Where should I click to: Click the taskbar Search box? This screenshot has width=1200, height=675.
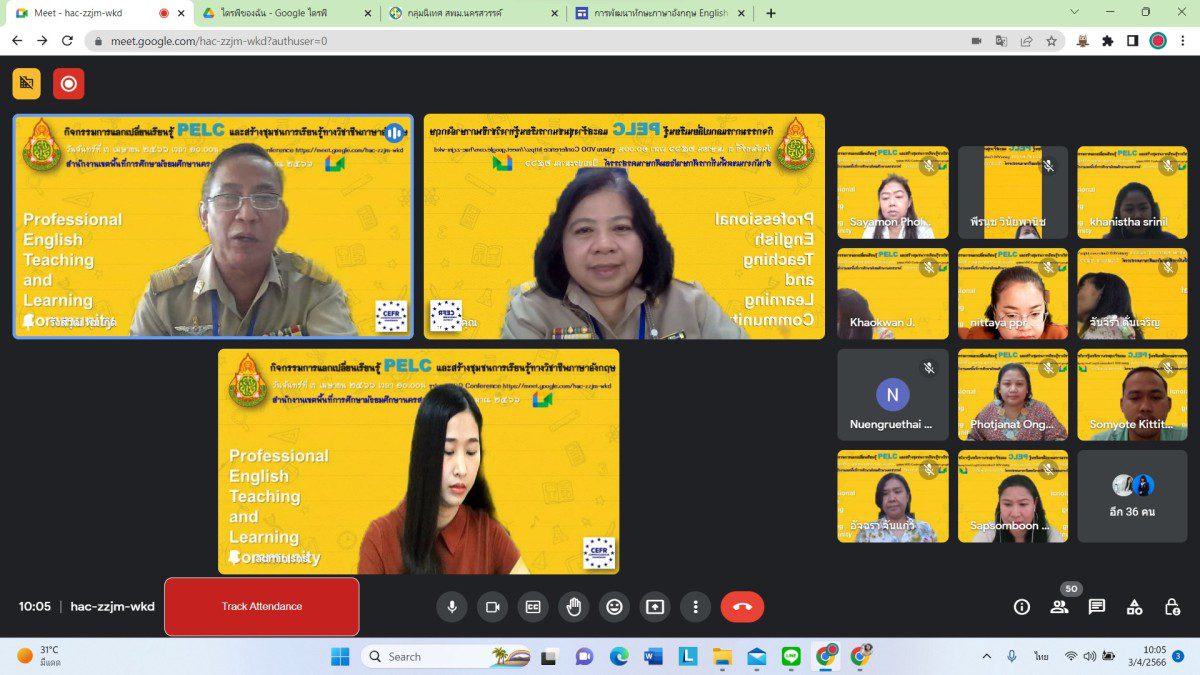pyautogui.click(x=446, y=656)
